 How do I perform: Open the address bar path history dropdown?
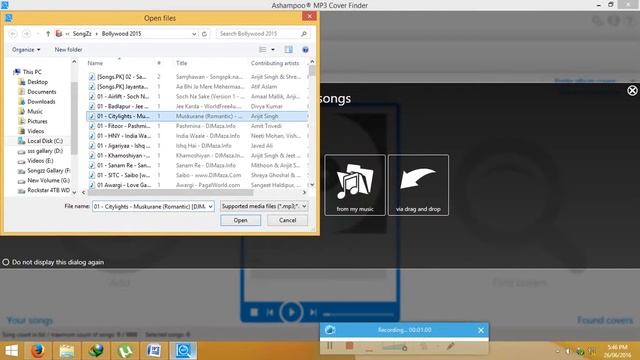[x=194, y=34]
